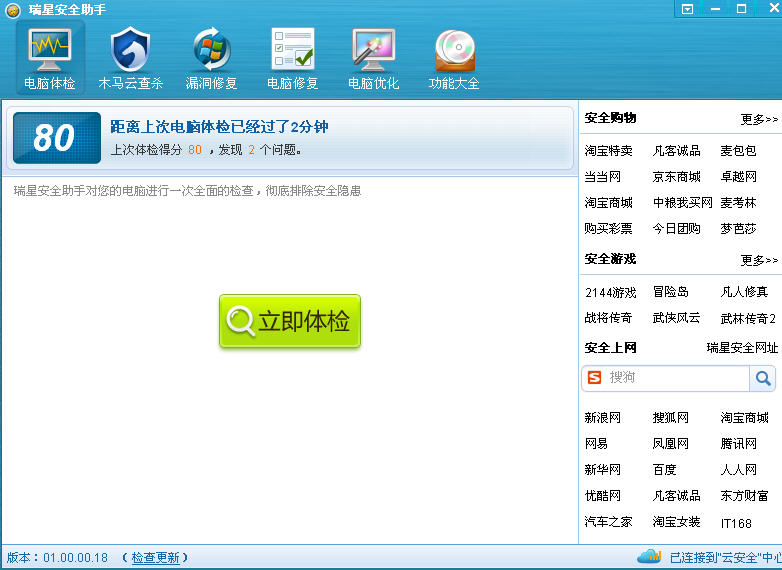Screen dimensions: 782x570
Task: Open the 人人网 link
Action: [738, 469]
